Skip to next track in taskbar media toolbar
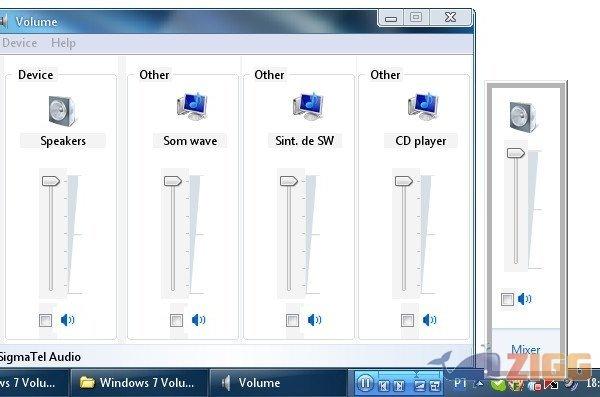 (399, 386)
